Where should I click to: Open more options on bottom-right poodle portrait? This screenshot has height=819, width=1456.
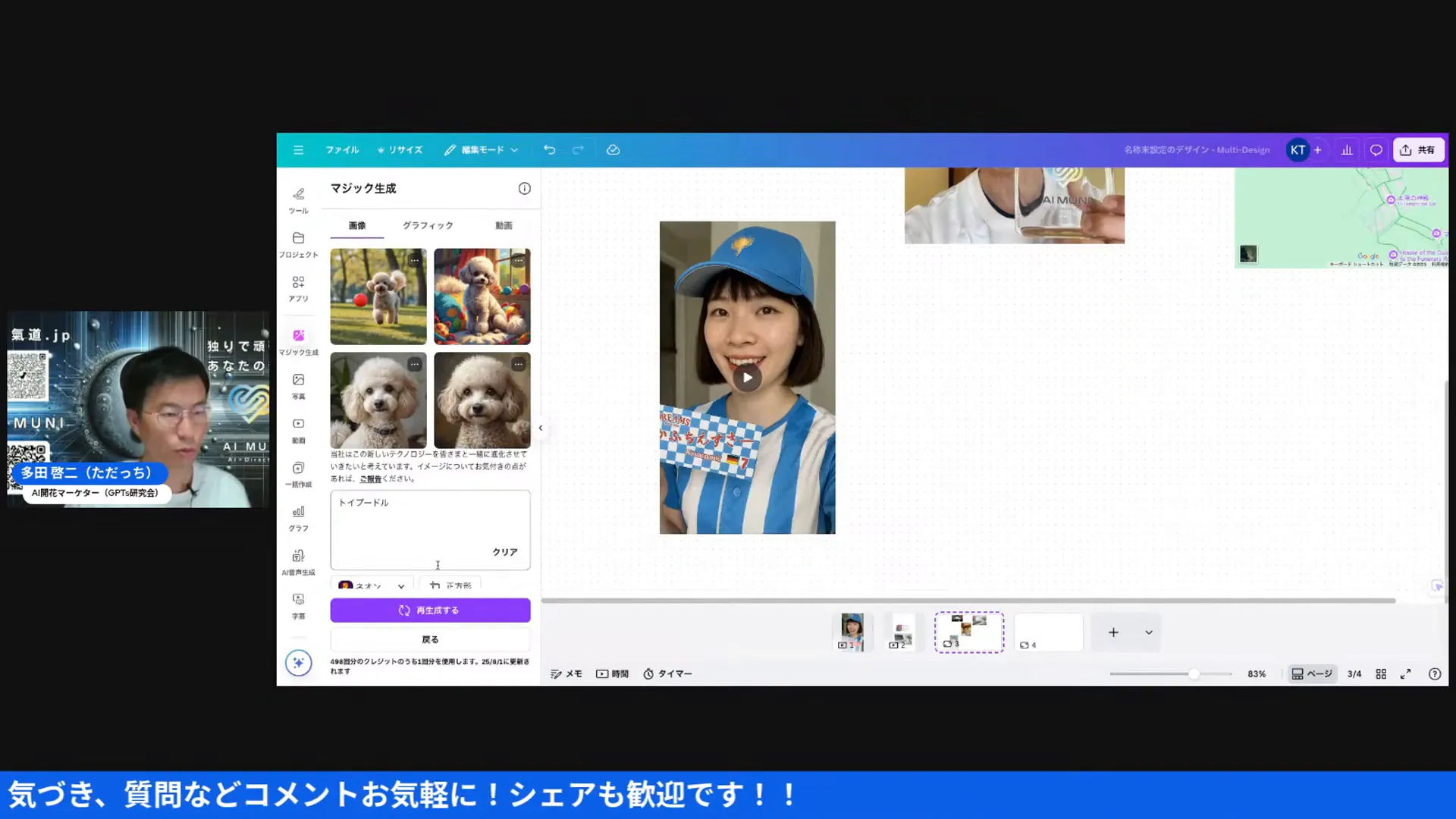[518, 364]
